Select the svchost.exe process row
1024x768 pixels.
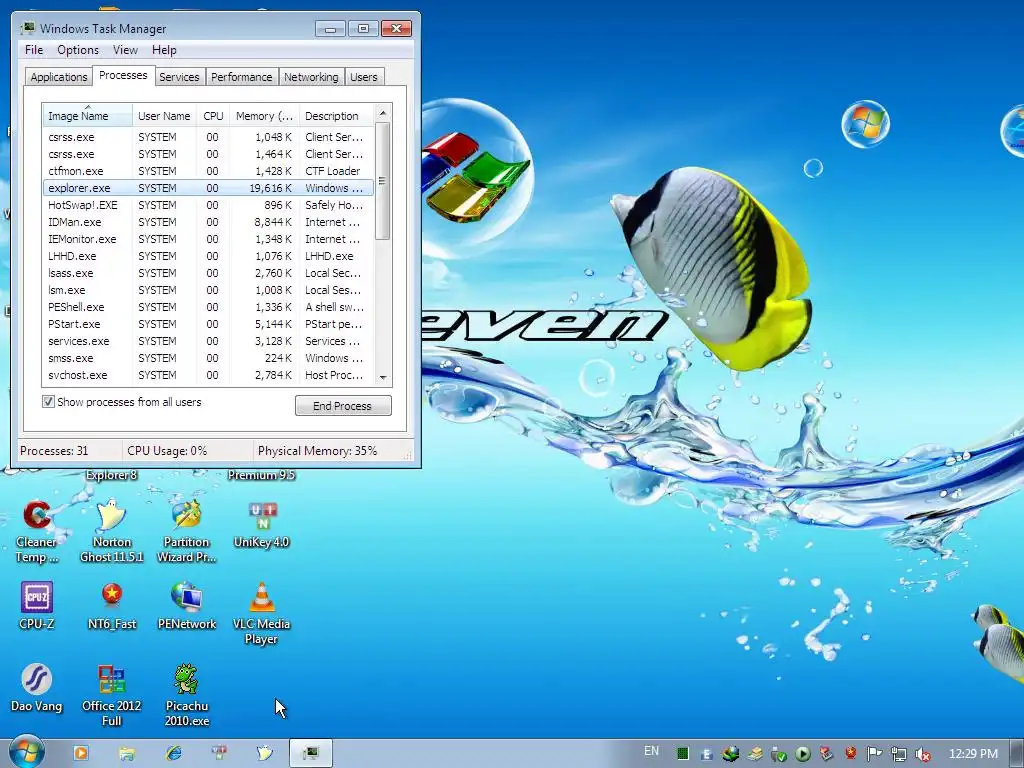click(208, 375)
